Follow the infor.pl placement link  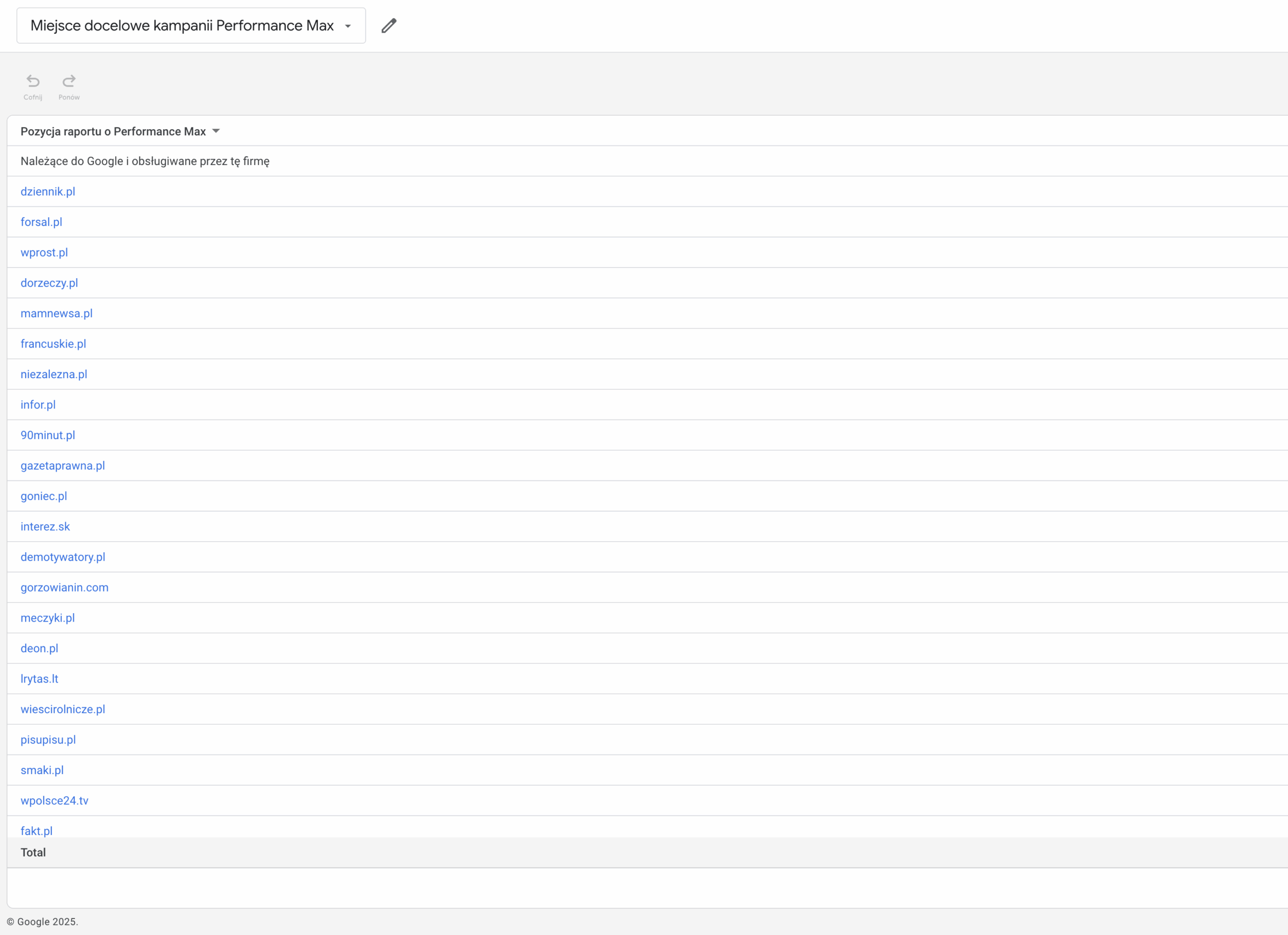coord(38,405)
